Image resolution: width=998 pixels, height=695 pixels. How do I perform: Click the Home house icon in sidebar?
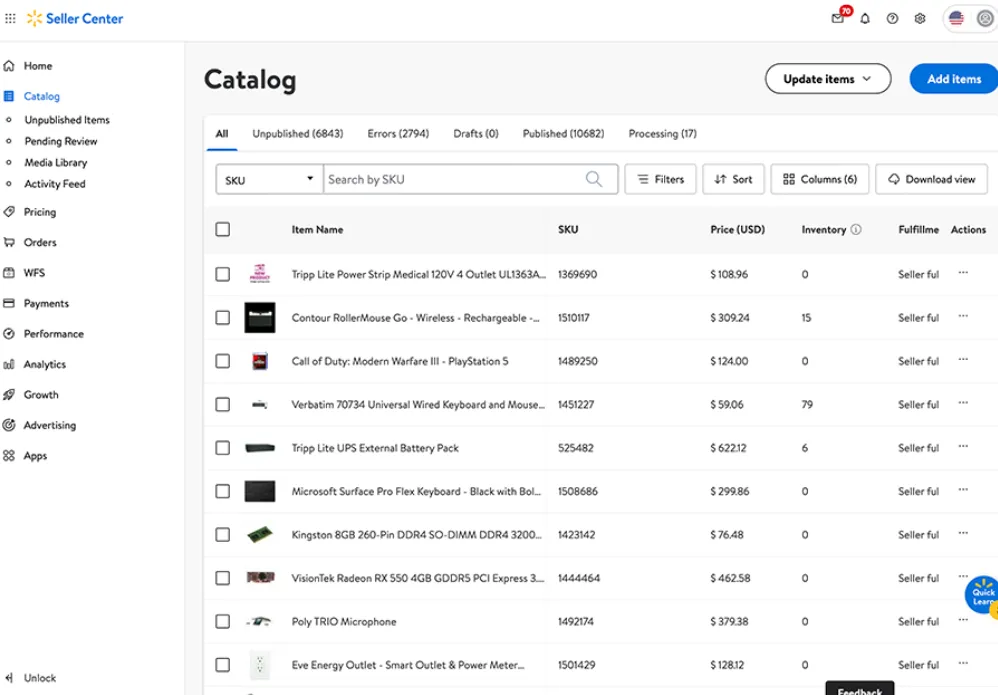9,66
